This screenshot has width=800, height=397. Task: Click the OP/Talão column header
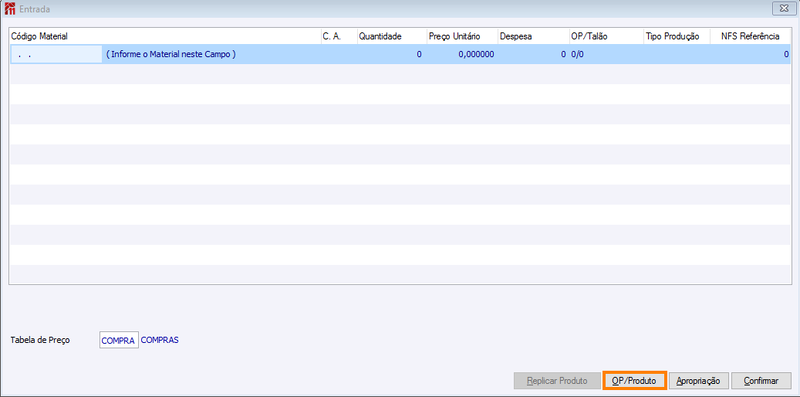[x=606, y=36]
